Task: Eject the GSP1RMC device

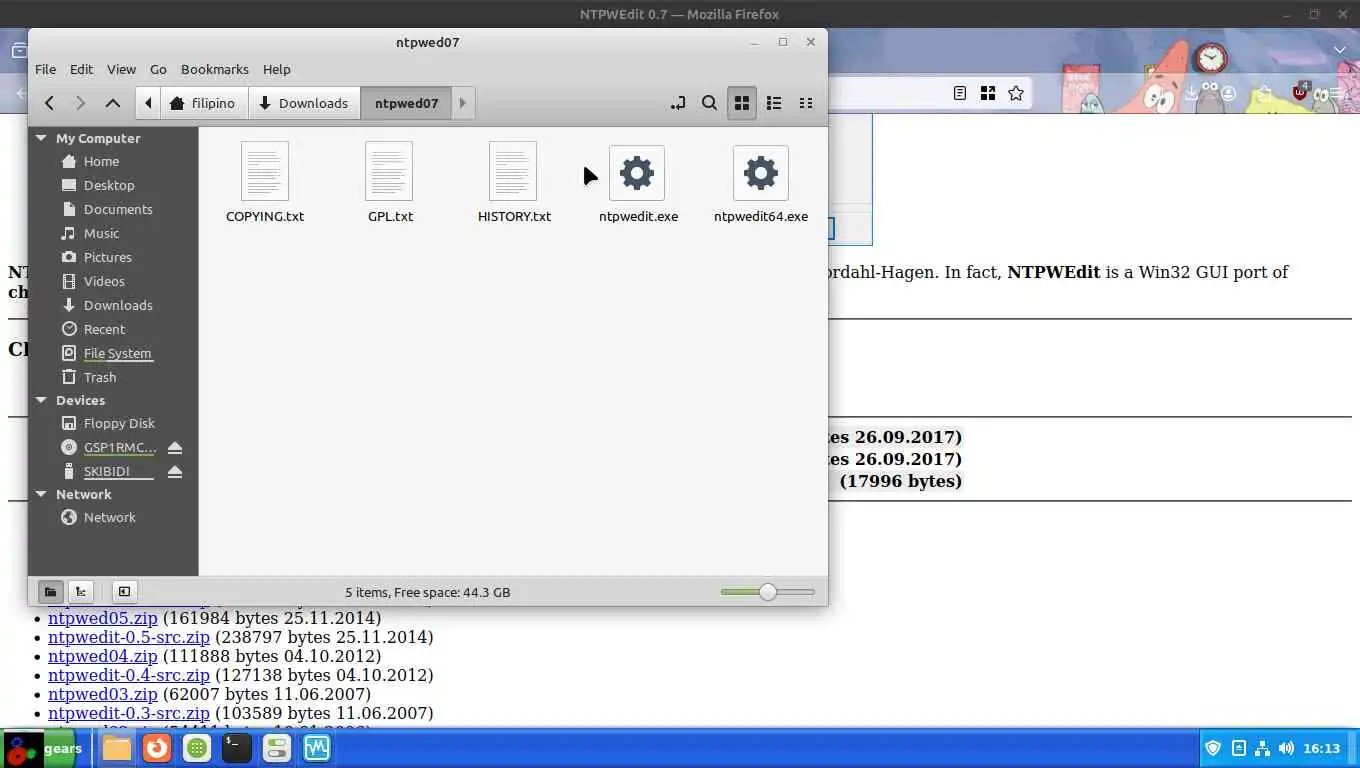Action: (x=175, y=447)
